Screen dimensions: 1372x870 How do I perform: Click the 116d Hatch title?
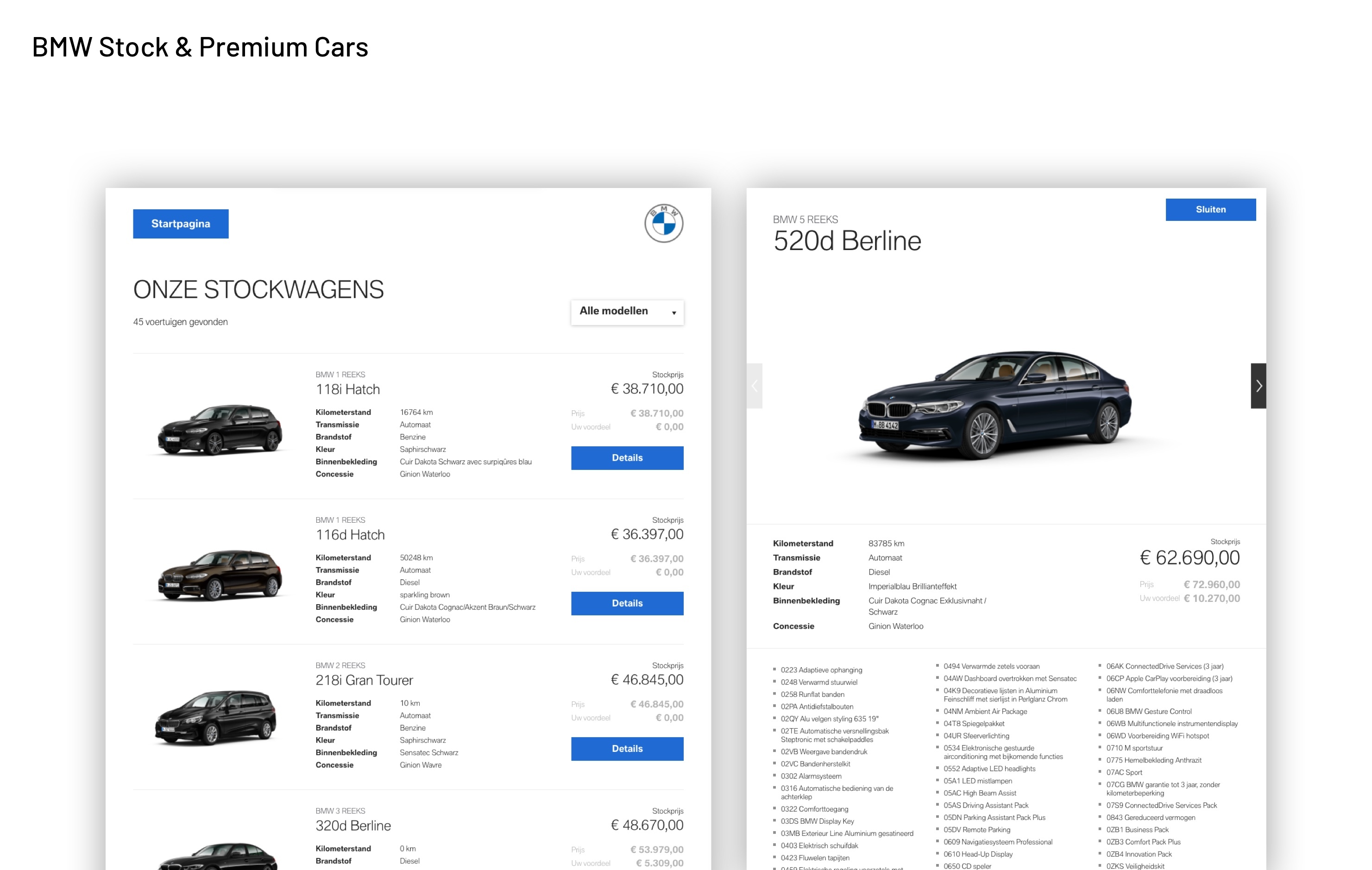click(350, 535)
